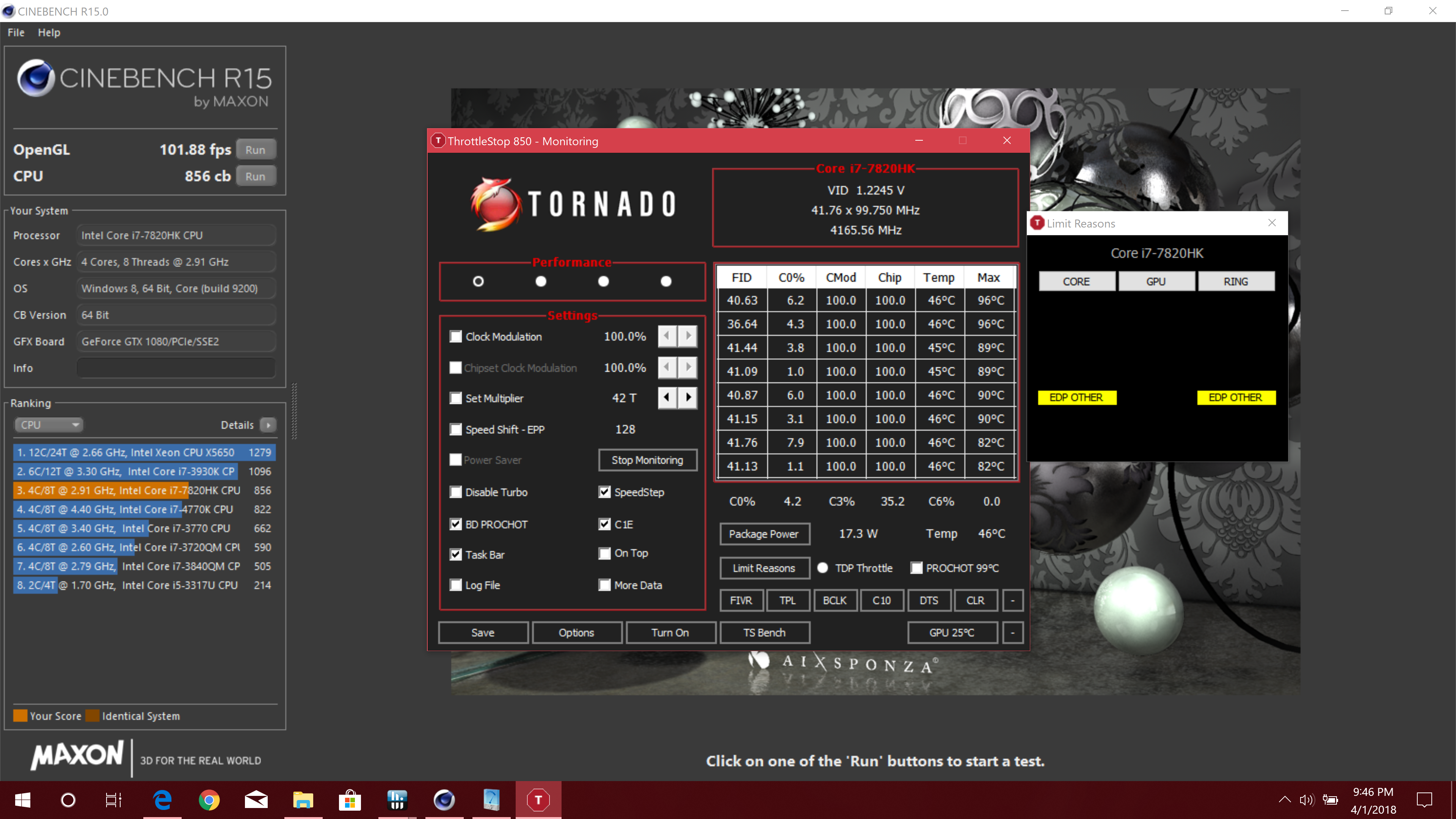Show hidden system tray icons

click(1284, 799)
